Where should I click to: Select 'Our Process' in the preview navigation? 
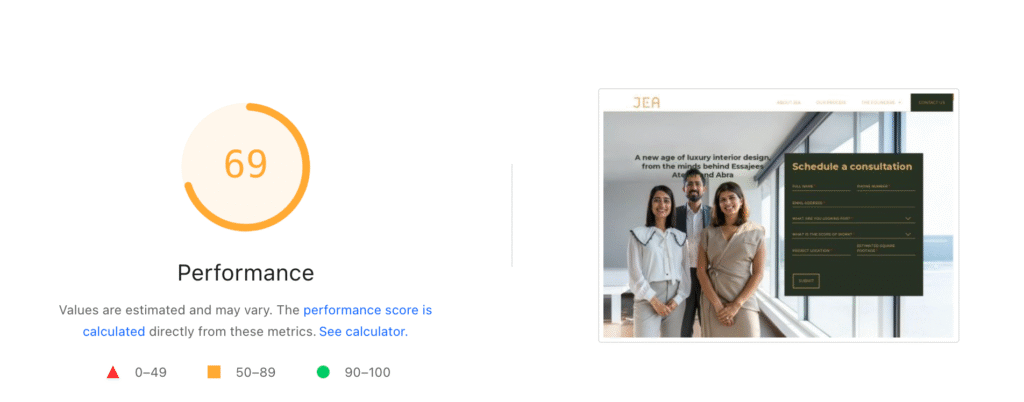[x=830, y=102]
